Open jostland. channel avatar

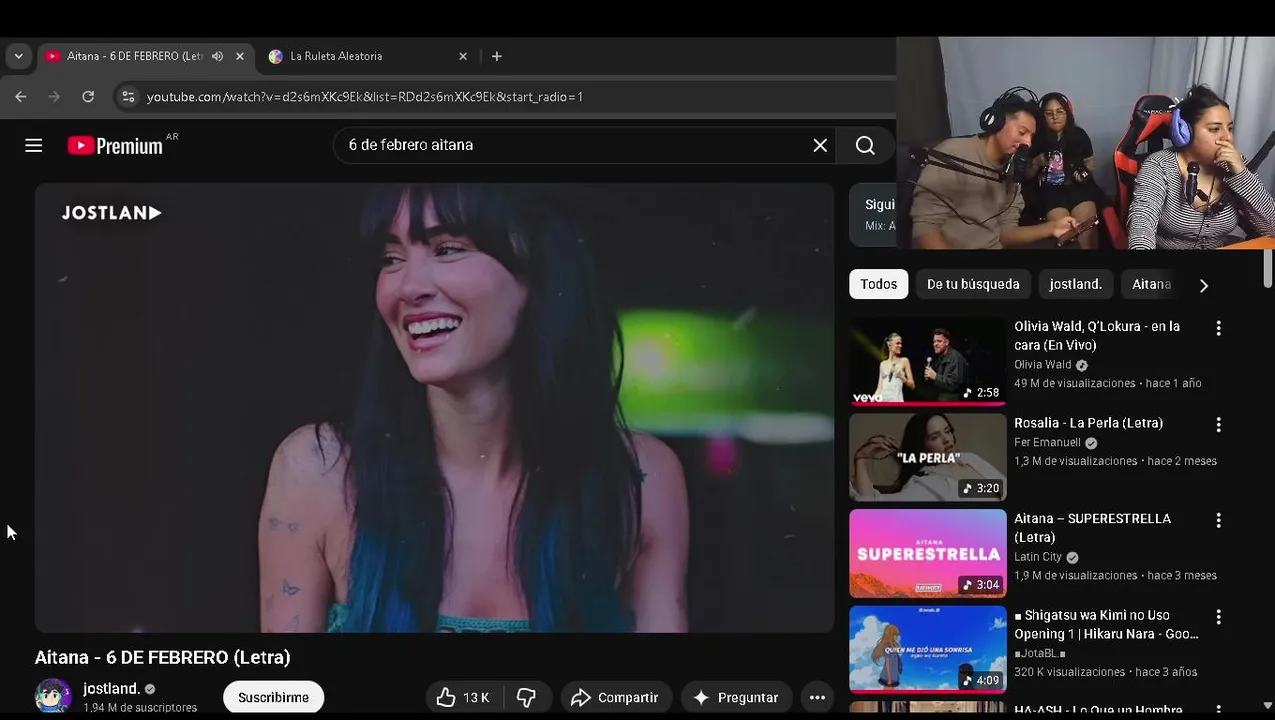coord(53,696)
